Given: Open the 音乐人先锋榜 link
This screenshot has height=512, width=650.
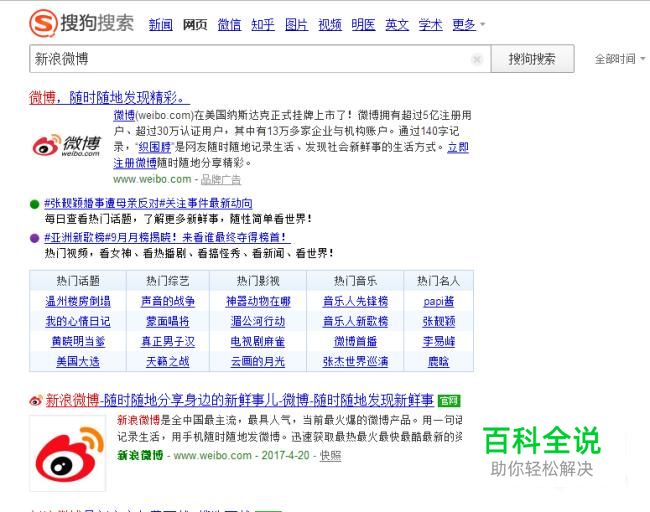Looking at the screenshot, I should [x=356, y=301].
